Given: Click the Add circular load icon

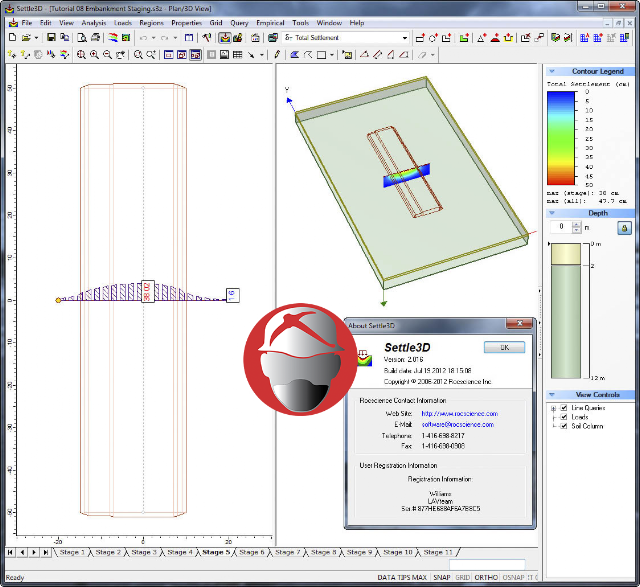Looking at the screenshot, I should (x=433, y=38).
